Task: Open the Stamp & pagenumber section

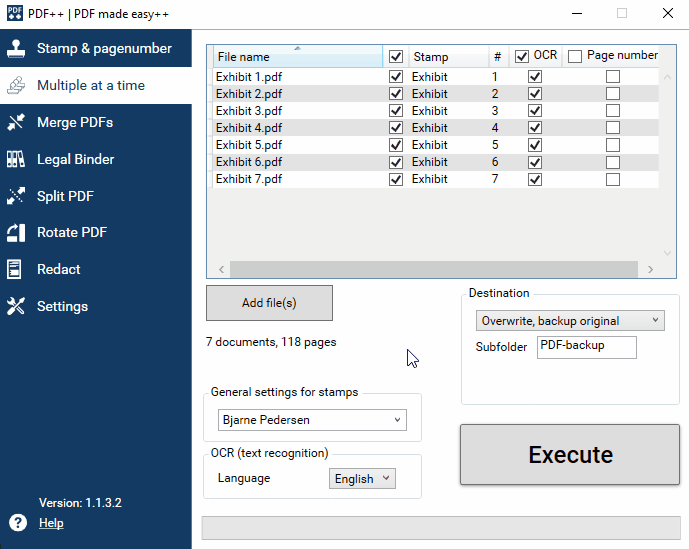Action: pos(96,48)
